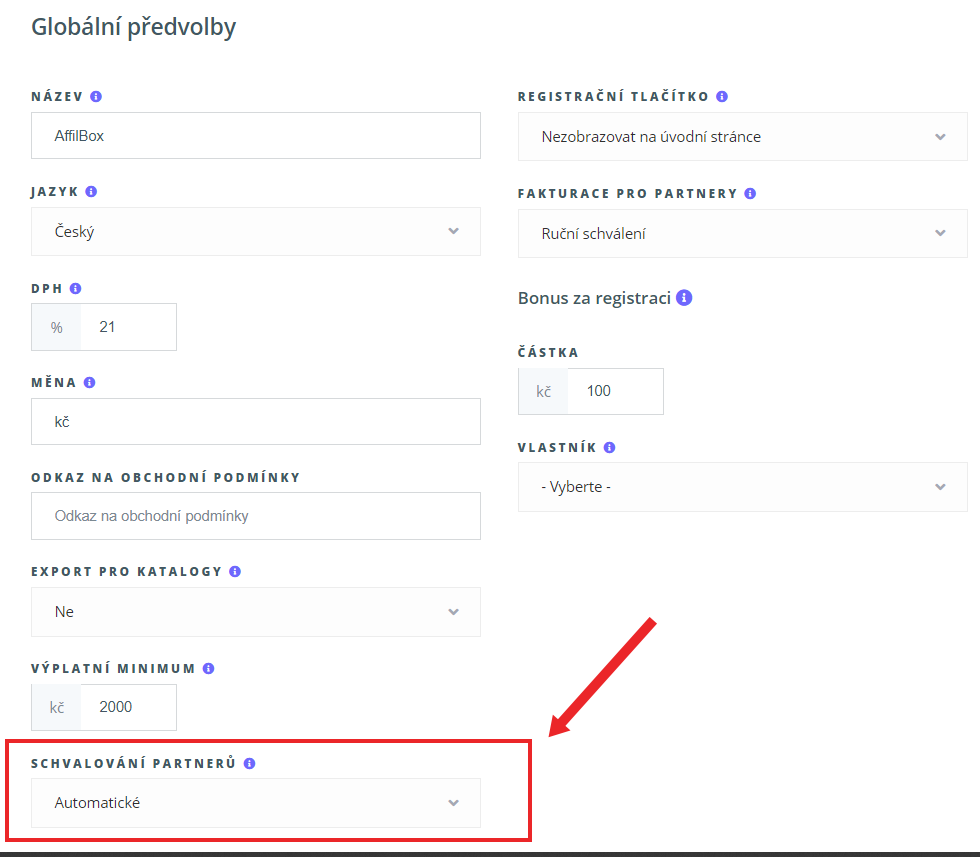980x857 pixels.
Task: Open the Automatické partner approval dropdown
Action: (x=256, y=803)
